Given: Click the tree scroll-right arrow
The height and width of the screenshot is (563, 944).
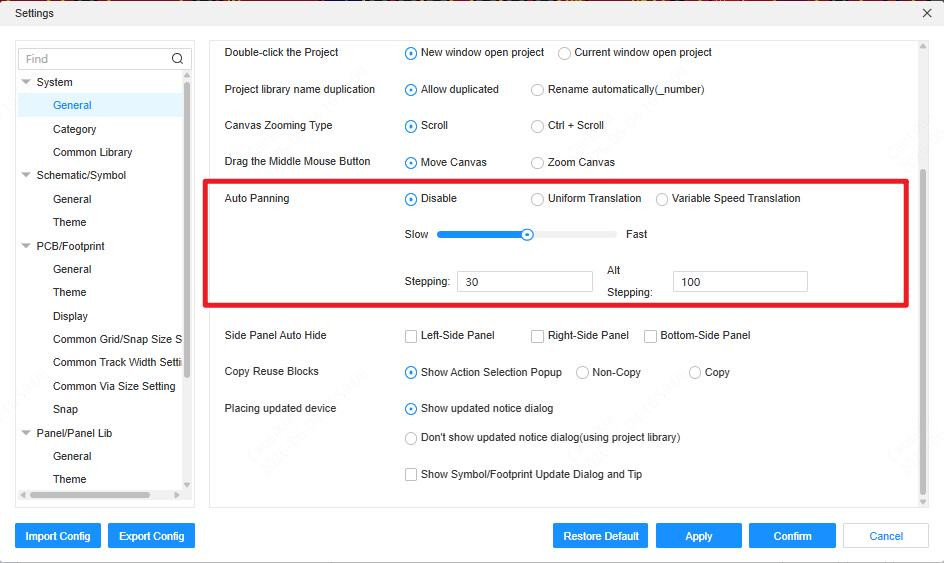Looking at the screenshot, I should [176, 495].
